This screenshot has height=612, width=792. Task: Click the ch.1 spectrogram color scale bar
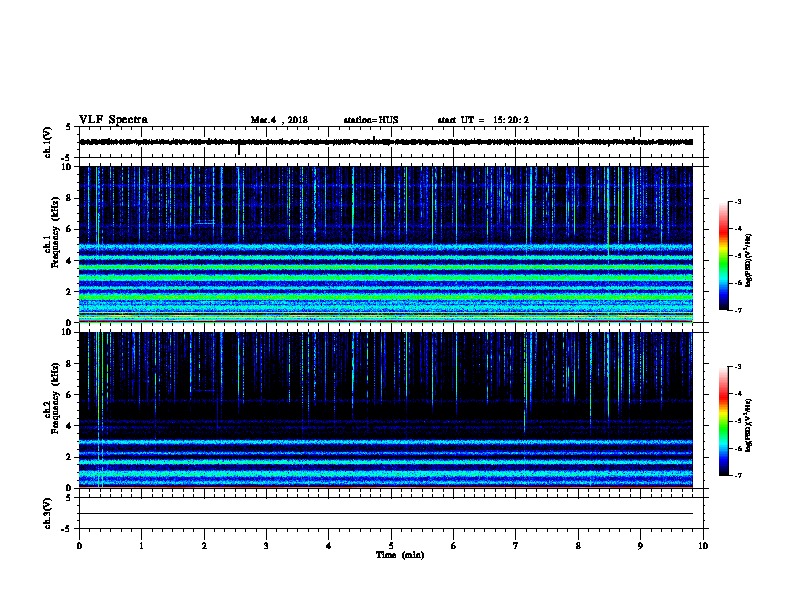[724, 256]
